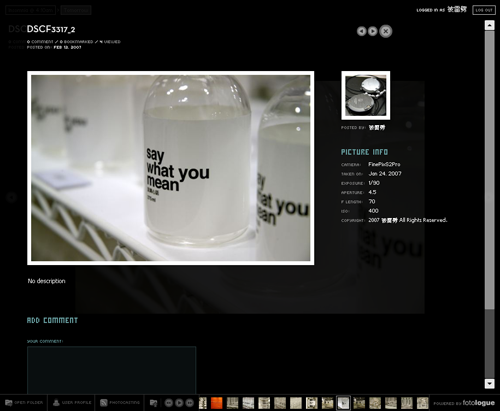
Task: Click the Open Folder icon
Action: 9,403
